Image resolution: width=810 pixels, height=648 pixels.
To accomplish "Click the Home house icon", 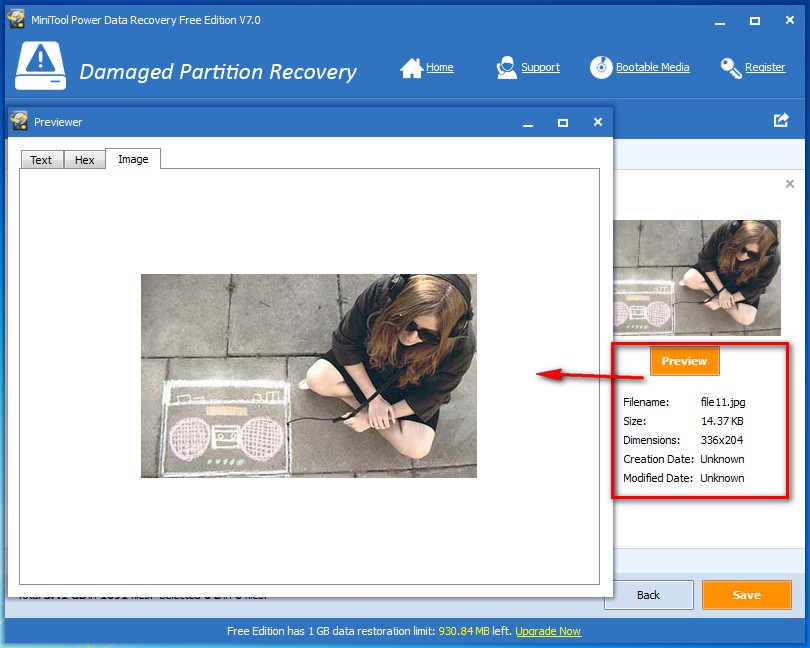I will (x=411, y=68).
